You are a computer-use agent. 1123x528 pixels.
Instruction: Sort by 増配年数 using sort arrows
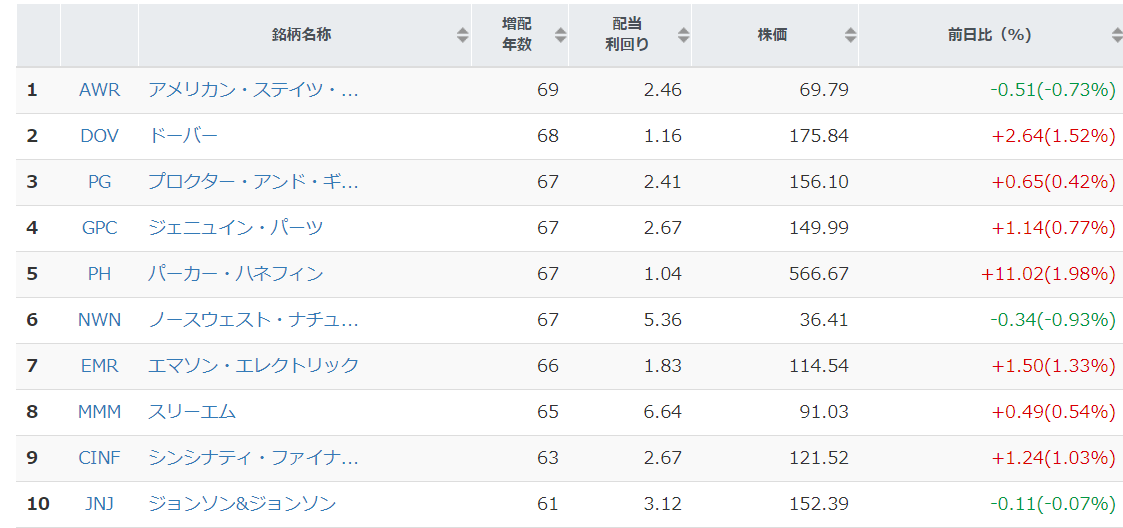(x=560, y=35)
